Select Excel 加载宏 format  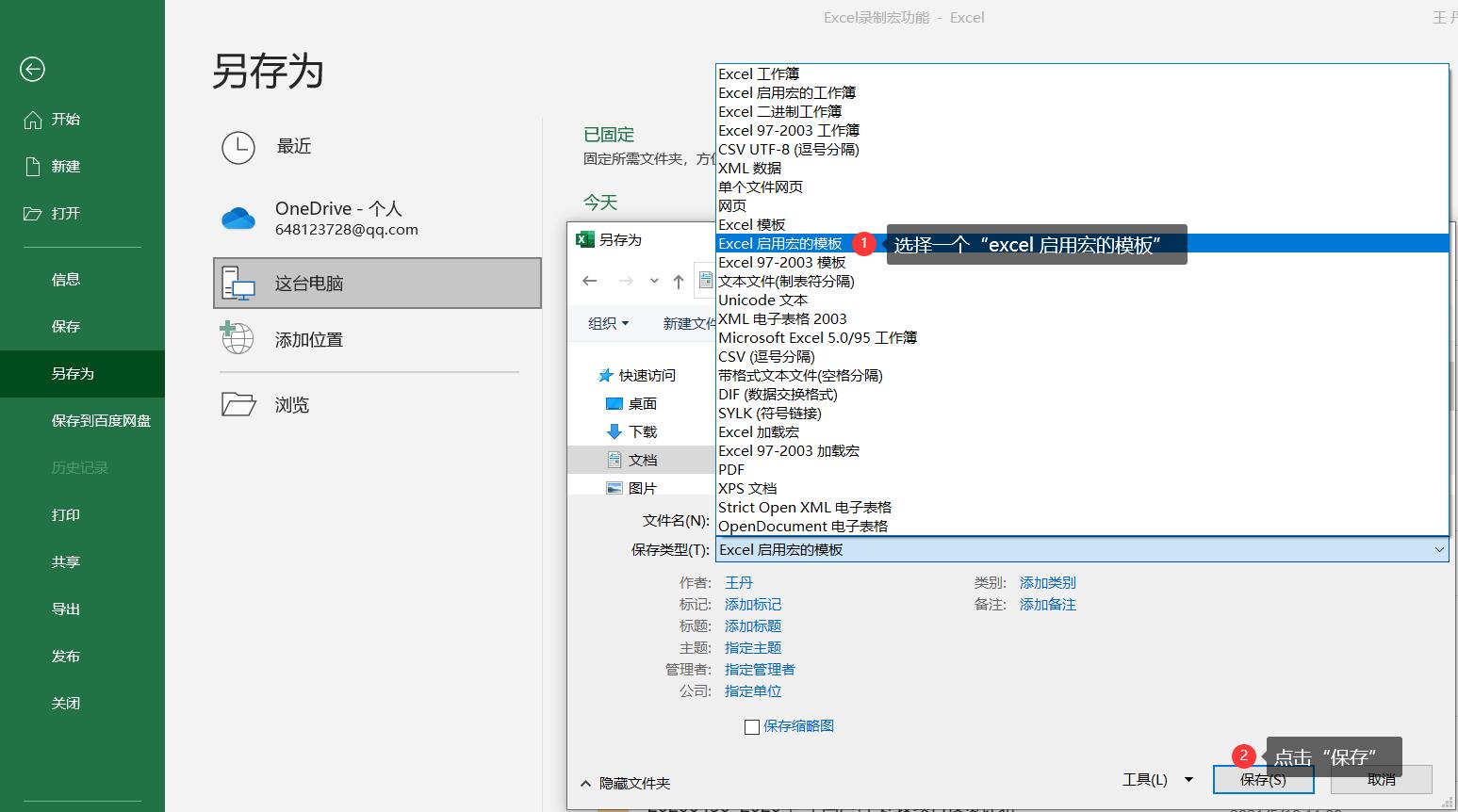tap(1082, 431)
